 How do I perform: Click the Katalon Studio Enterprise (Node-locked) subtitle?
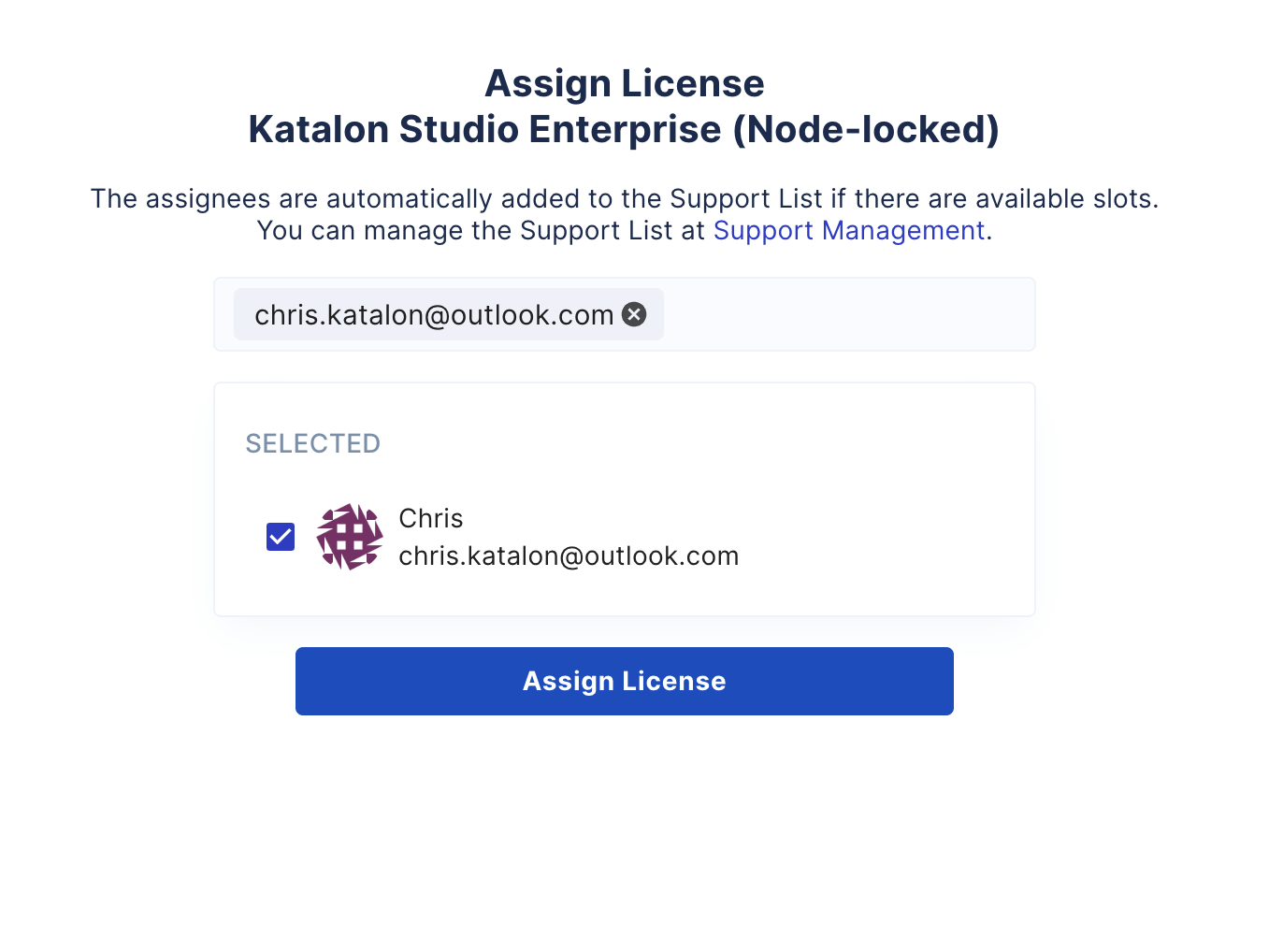624,129
